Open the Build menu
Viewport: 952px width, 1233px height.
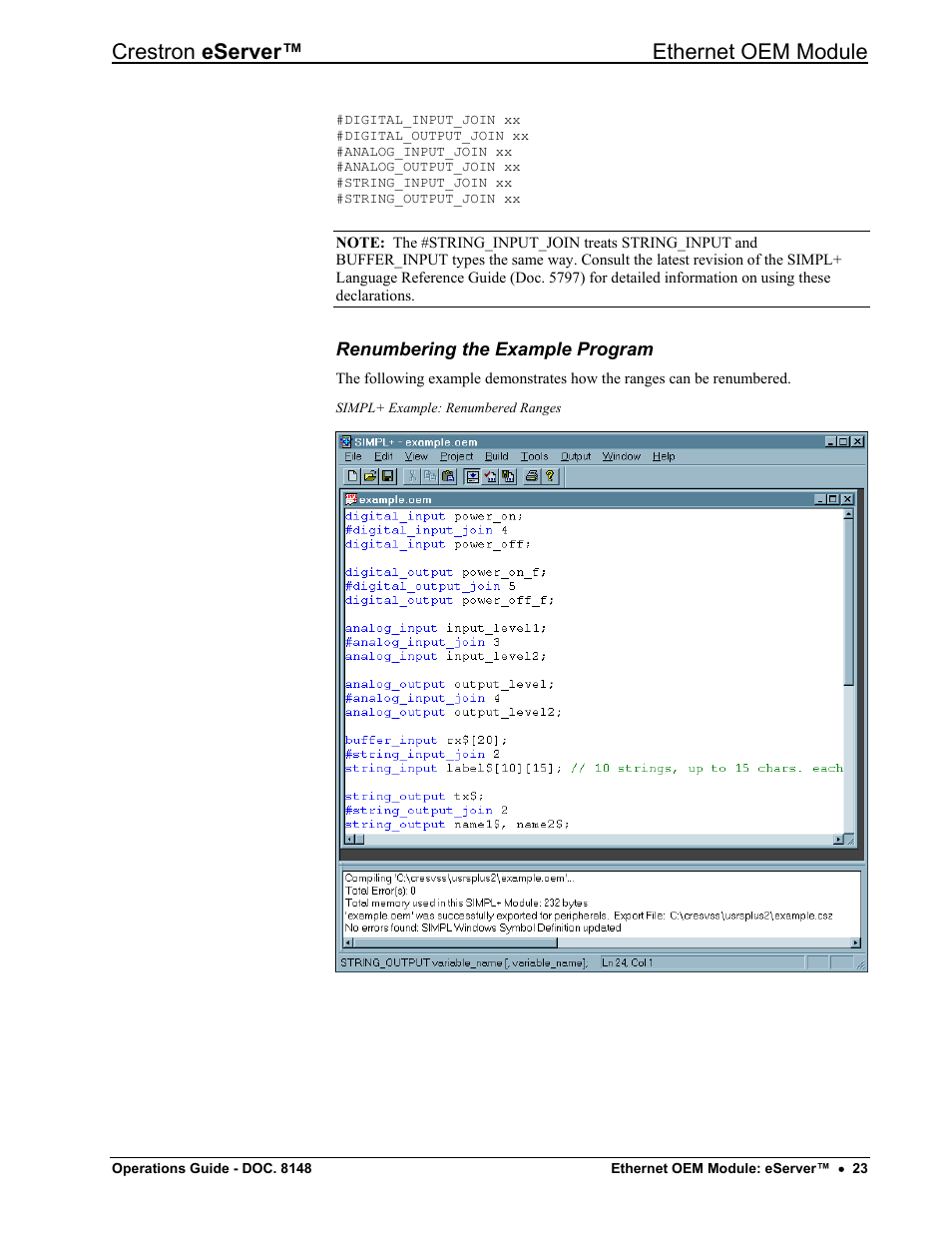coord(497,456)
